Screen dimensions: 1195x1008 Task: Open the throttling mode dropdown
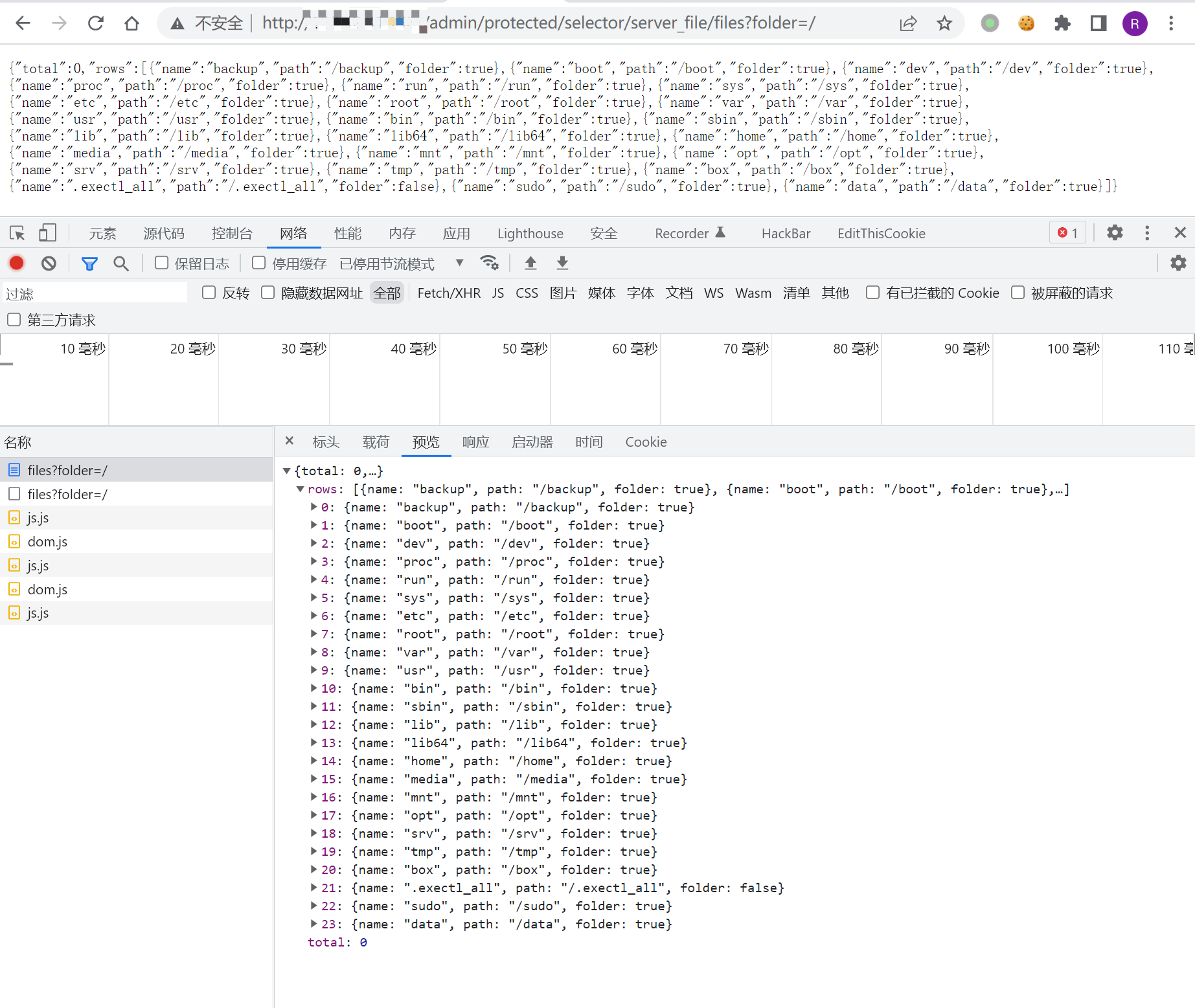(459, 263)
